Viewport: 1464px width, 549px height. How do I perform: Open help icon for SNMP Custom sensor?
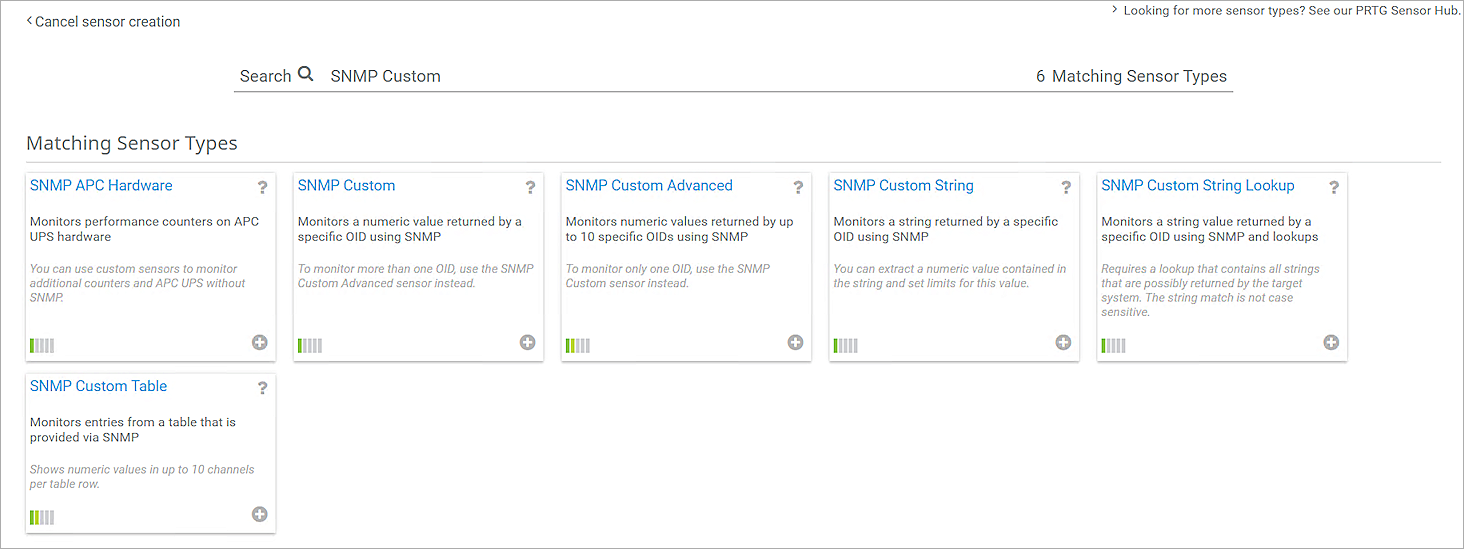(x=530, y=187)
